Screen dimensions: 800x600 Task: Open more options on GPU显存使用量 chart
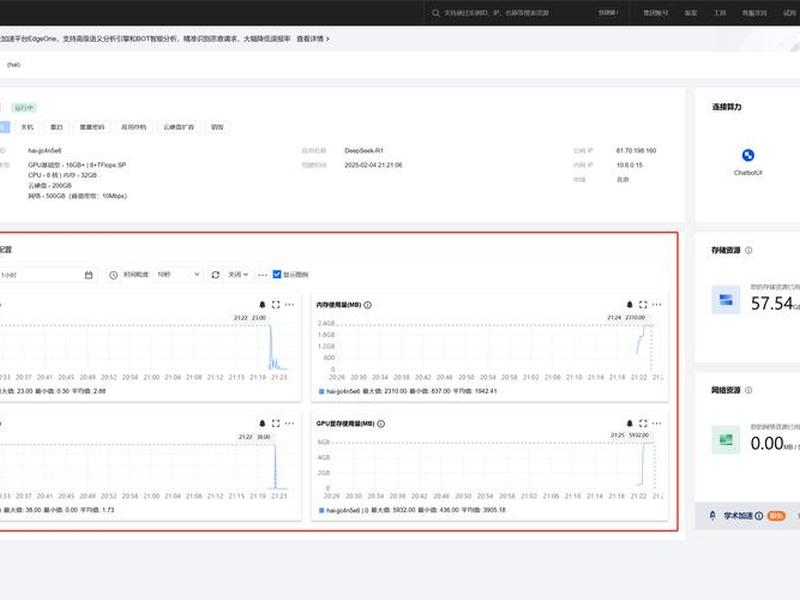click(x=657, y=423)
